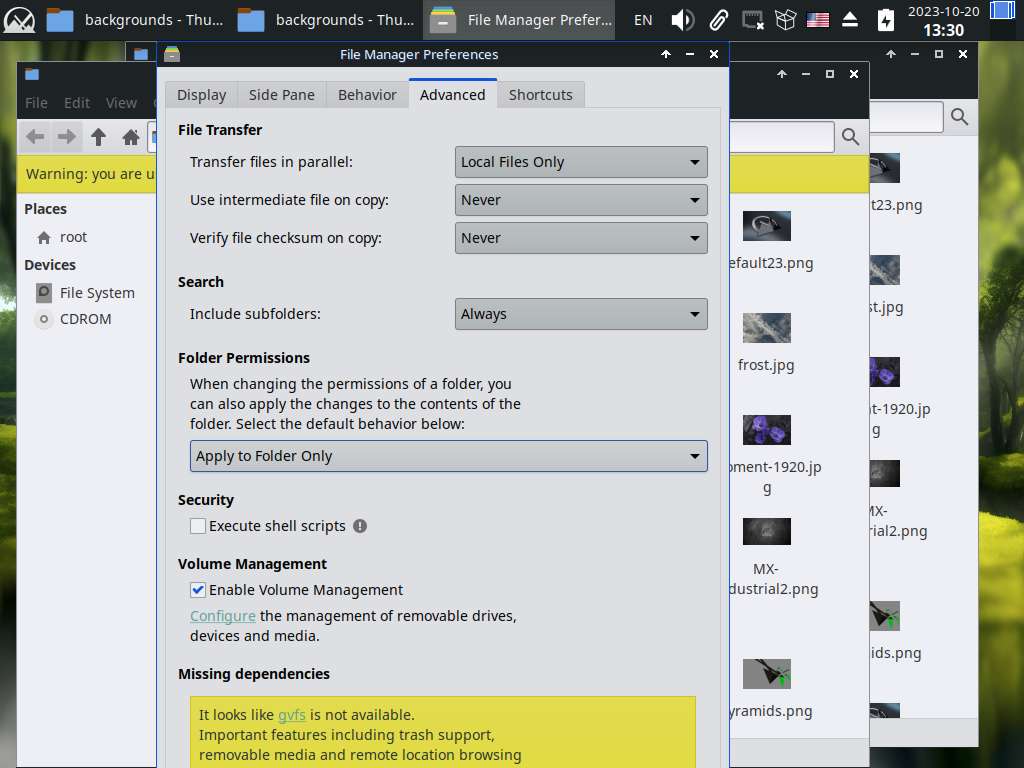Viewport: 1024px width, 768px height.
Task: Click the back navigation arrow
Action: click(35, 137)
